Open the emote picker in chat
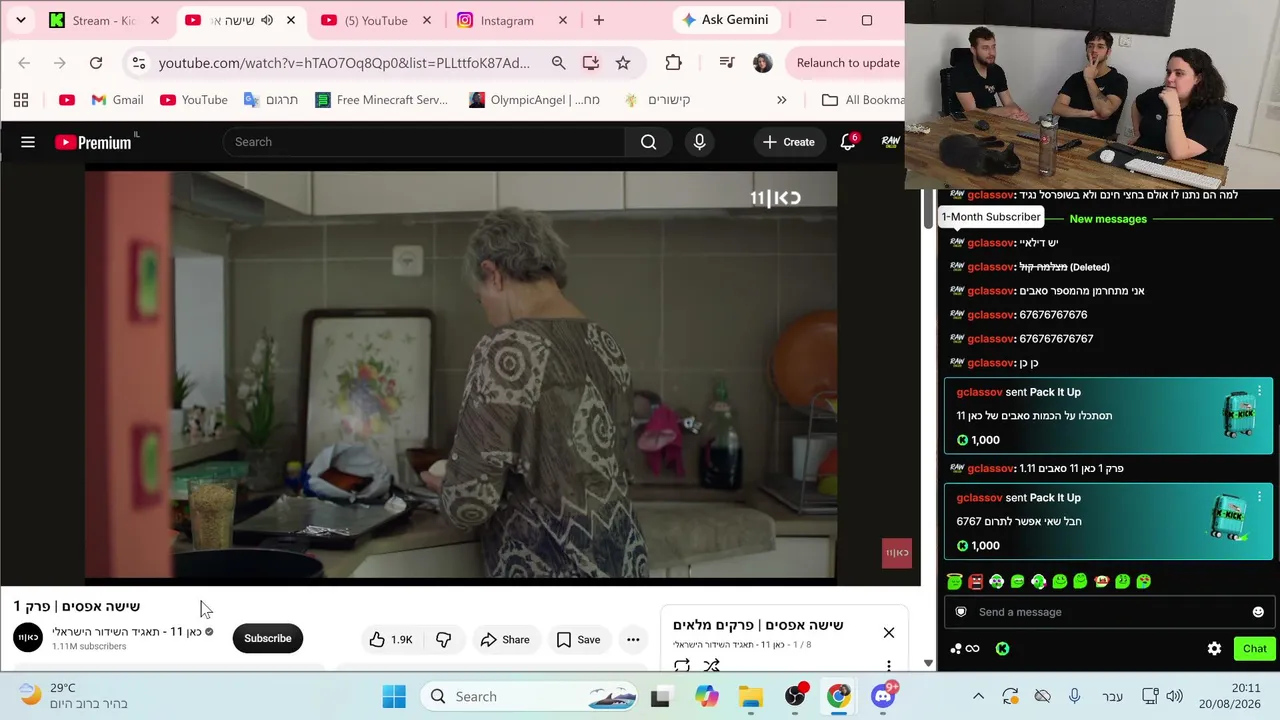 [1258, 612]
